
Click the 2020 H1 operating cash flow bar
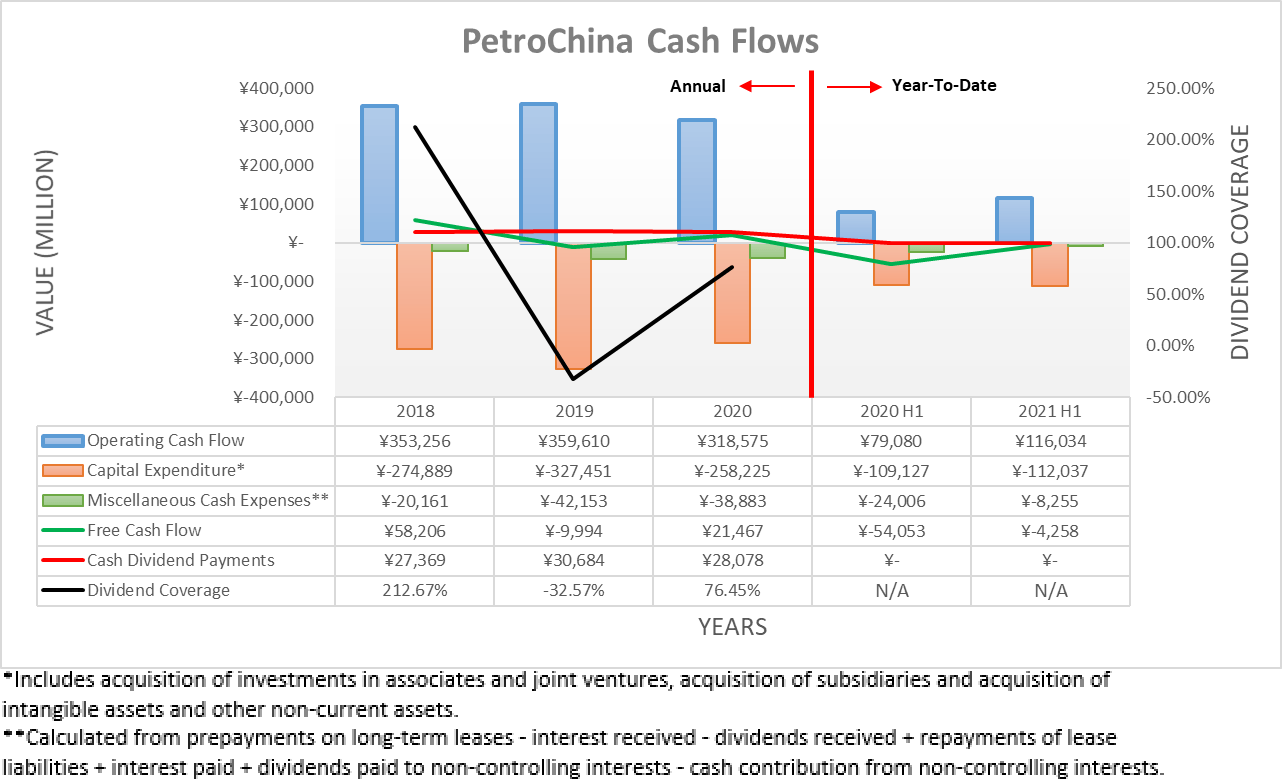click(856, 227)
